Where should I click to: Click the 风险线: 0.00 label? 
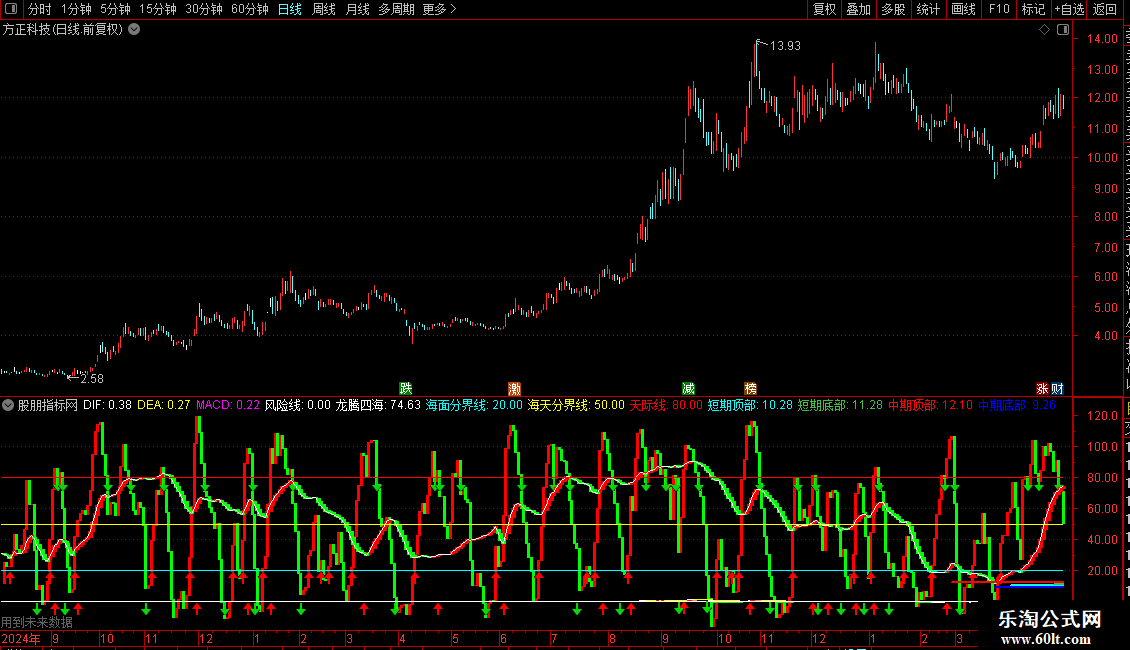point(298,405)
